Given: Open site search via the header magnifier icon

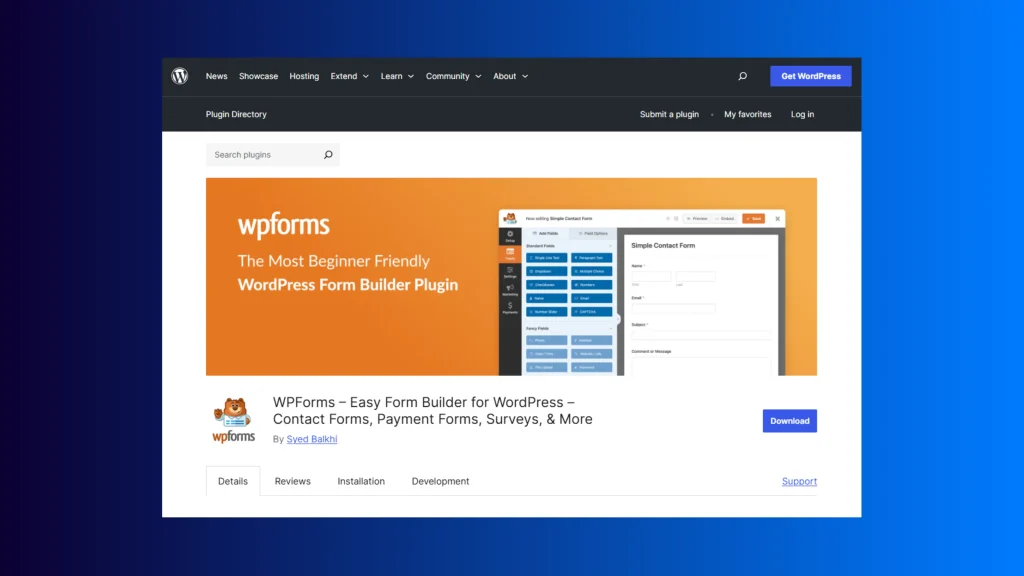Looking at the screenshot, I should click(742, 76).
